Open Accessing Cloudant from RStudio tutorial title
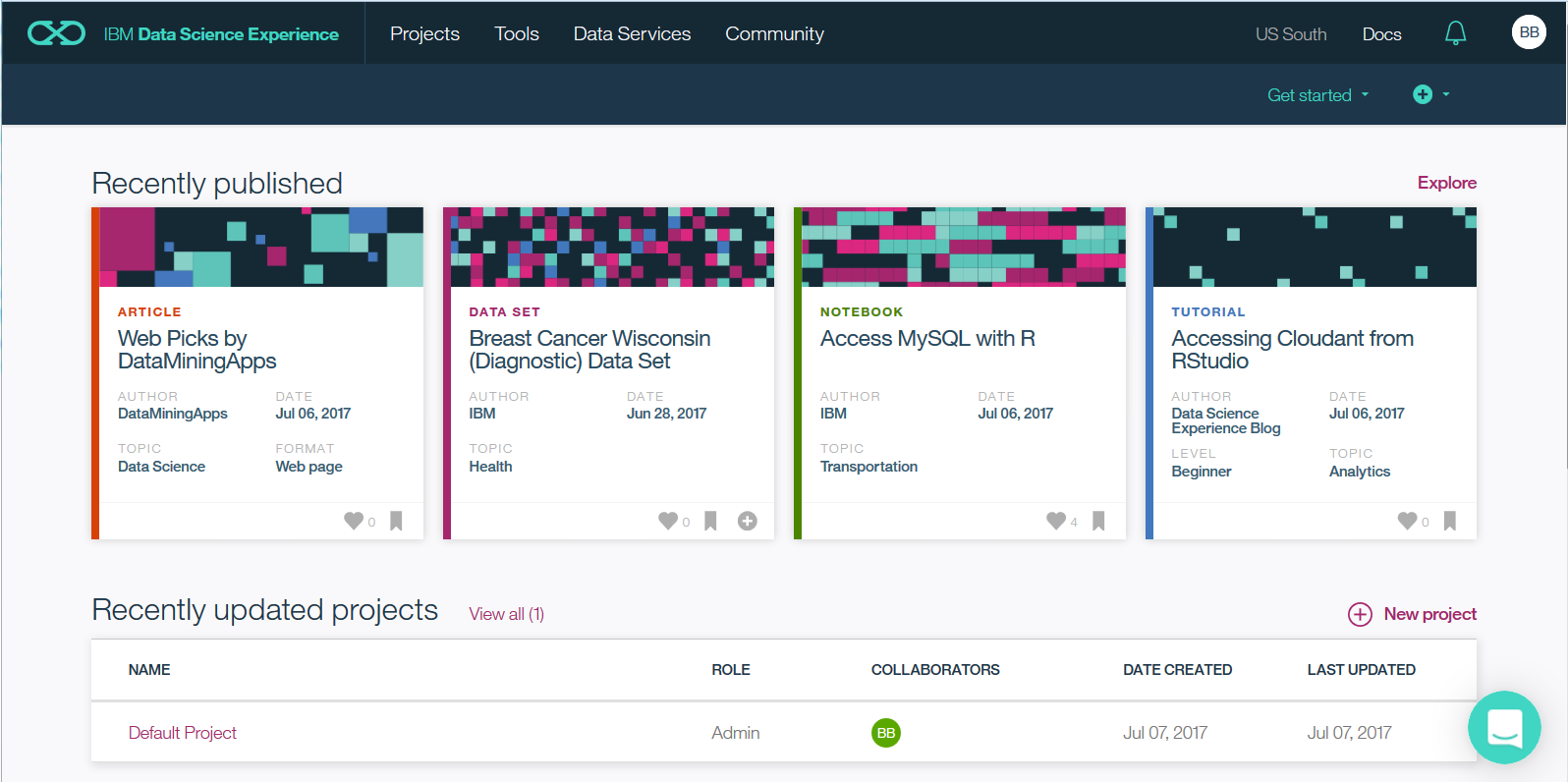This screenshot has width=1568, height=782. [x=1292, y=350]
